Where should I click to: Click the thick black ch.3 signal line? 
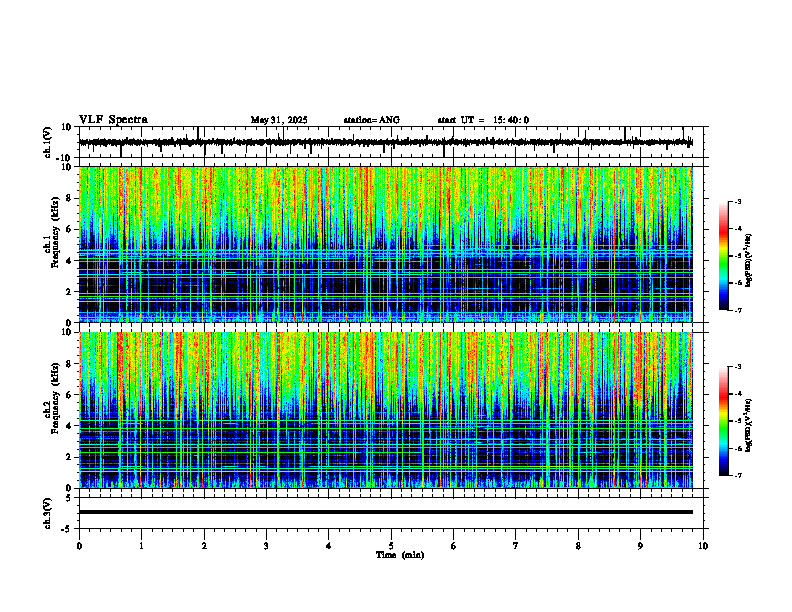click(x=385, y=512)
